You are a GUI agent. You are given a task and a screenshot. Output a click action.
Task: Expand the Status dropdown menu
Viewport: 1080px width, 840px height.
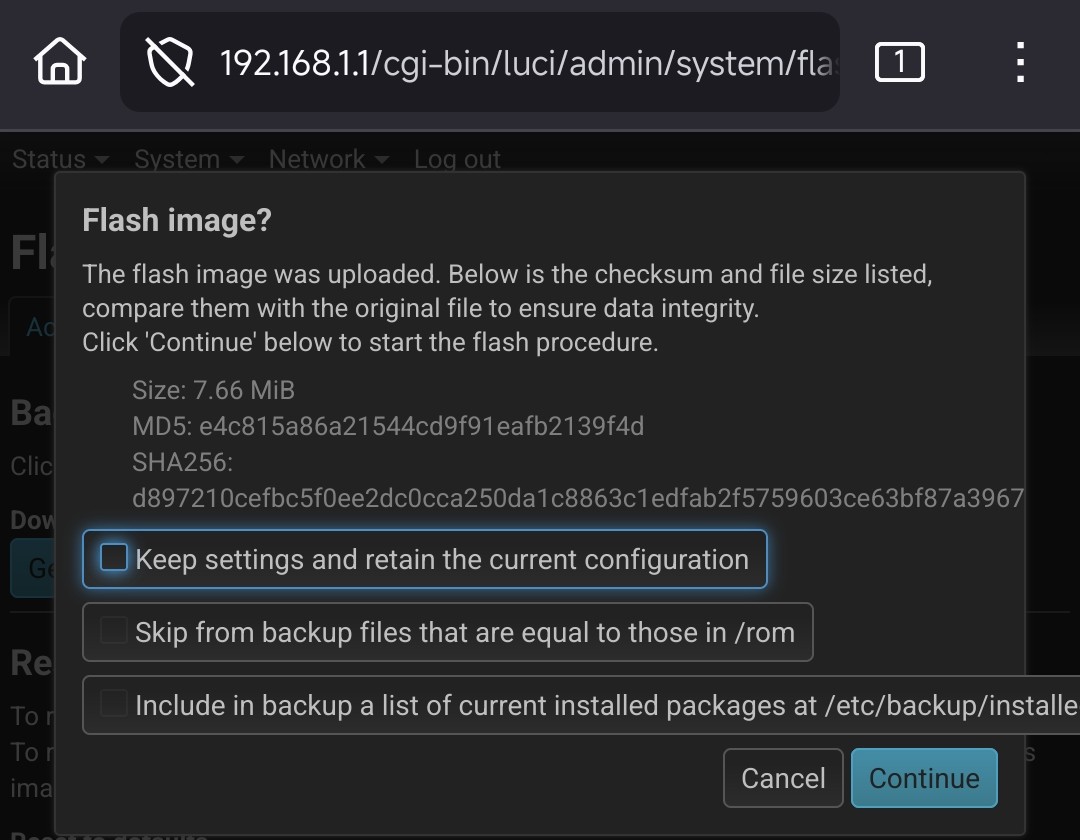click(60, 159)
